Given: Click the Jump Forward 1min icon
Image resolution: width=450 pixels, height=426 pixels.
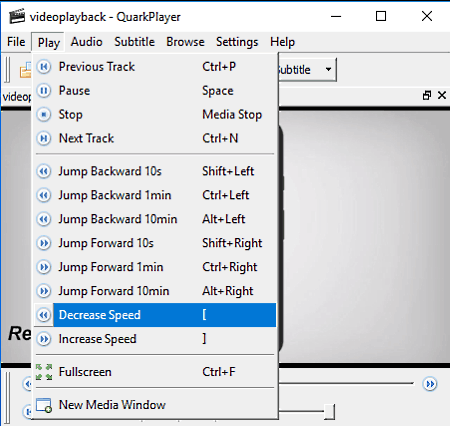Looking at the screenshot, I should [44, 267].
